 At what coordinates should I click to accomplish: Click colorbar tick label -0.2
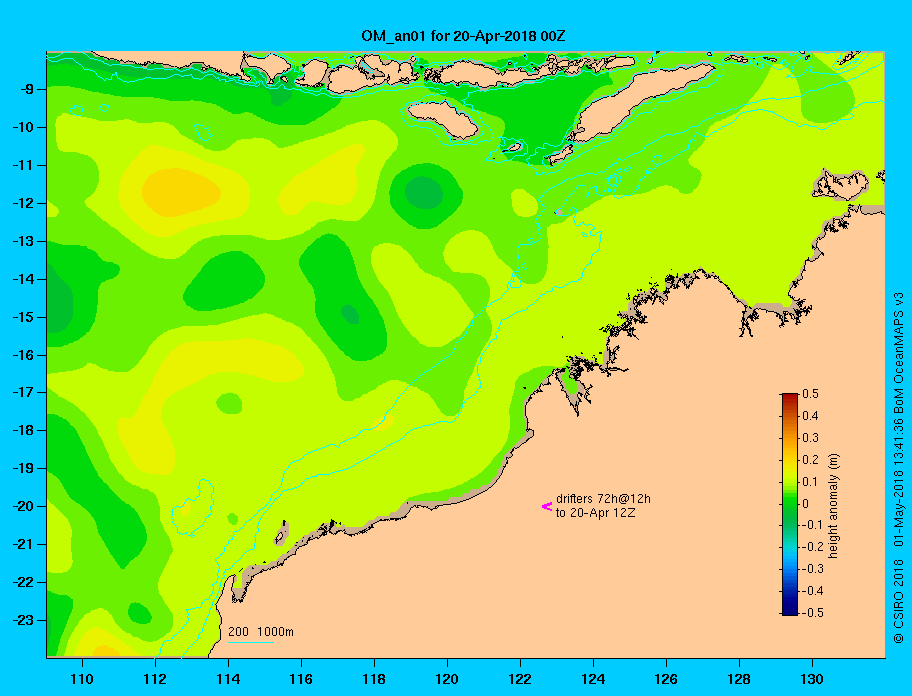click(813, 547)
